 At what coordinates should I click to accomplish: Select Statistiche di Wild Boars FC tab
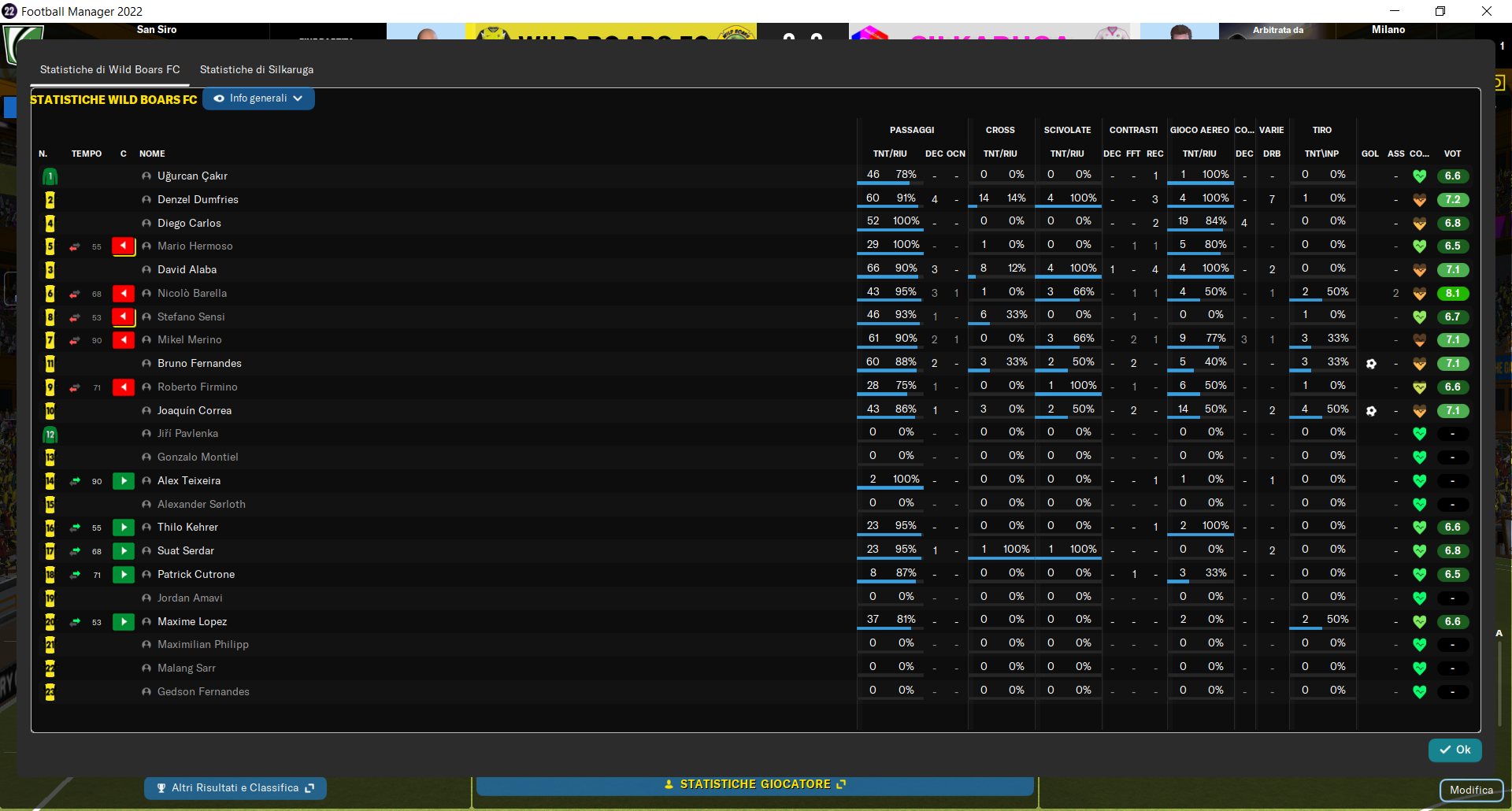tap(110, 70)
